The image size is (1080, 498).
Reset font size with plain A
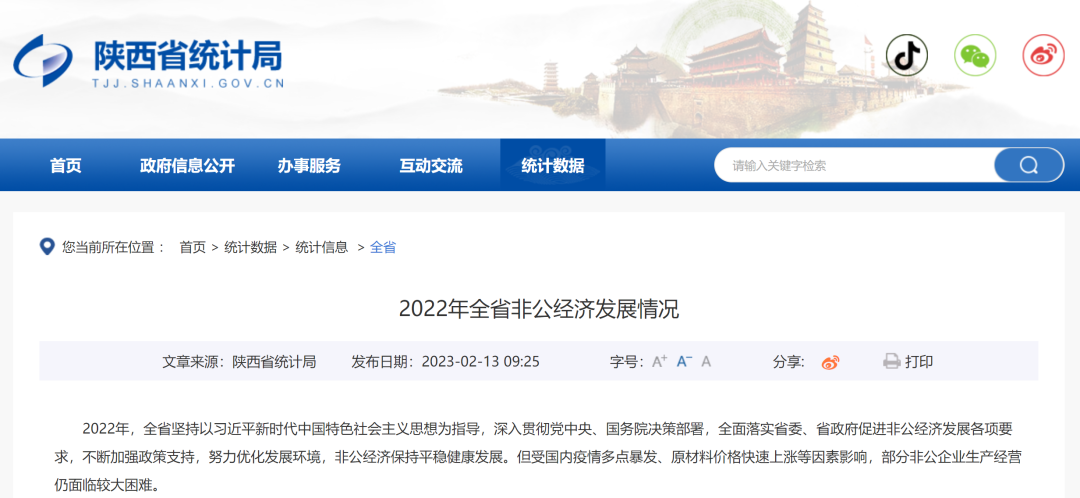coord(706,362)
